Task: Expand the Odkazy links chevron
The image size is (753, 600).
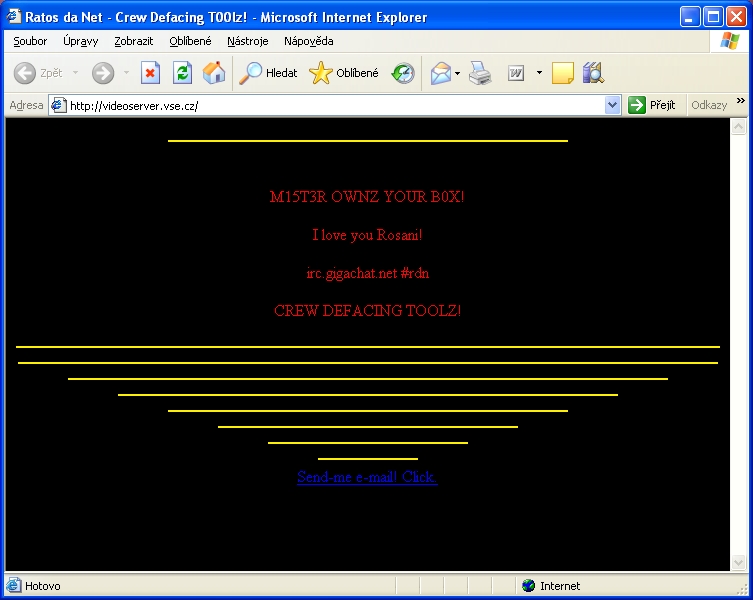Action: [x=741, y=102]
